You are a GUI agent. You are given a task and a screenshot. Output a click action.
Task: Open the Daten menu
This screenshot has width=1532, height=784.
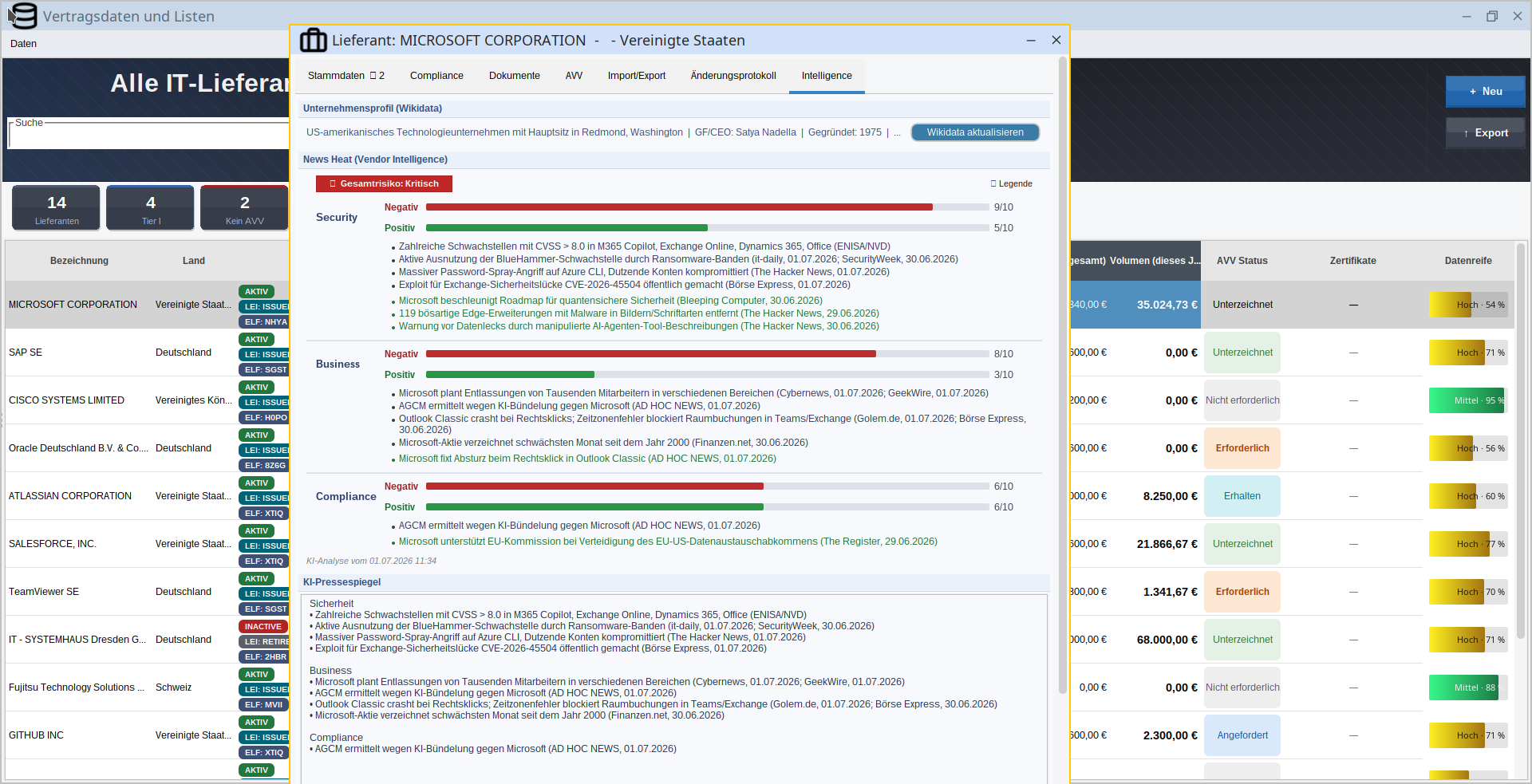(x=23, y=44)
